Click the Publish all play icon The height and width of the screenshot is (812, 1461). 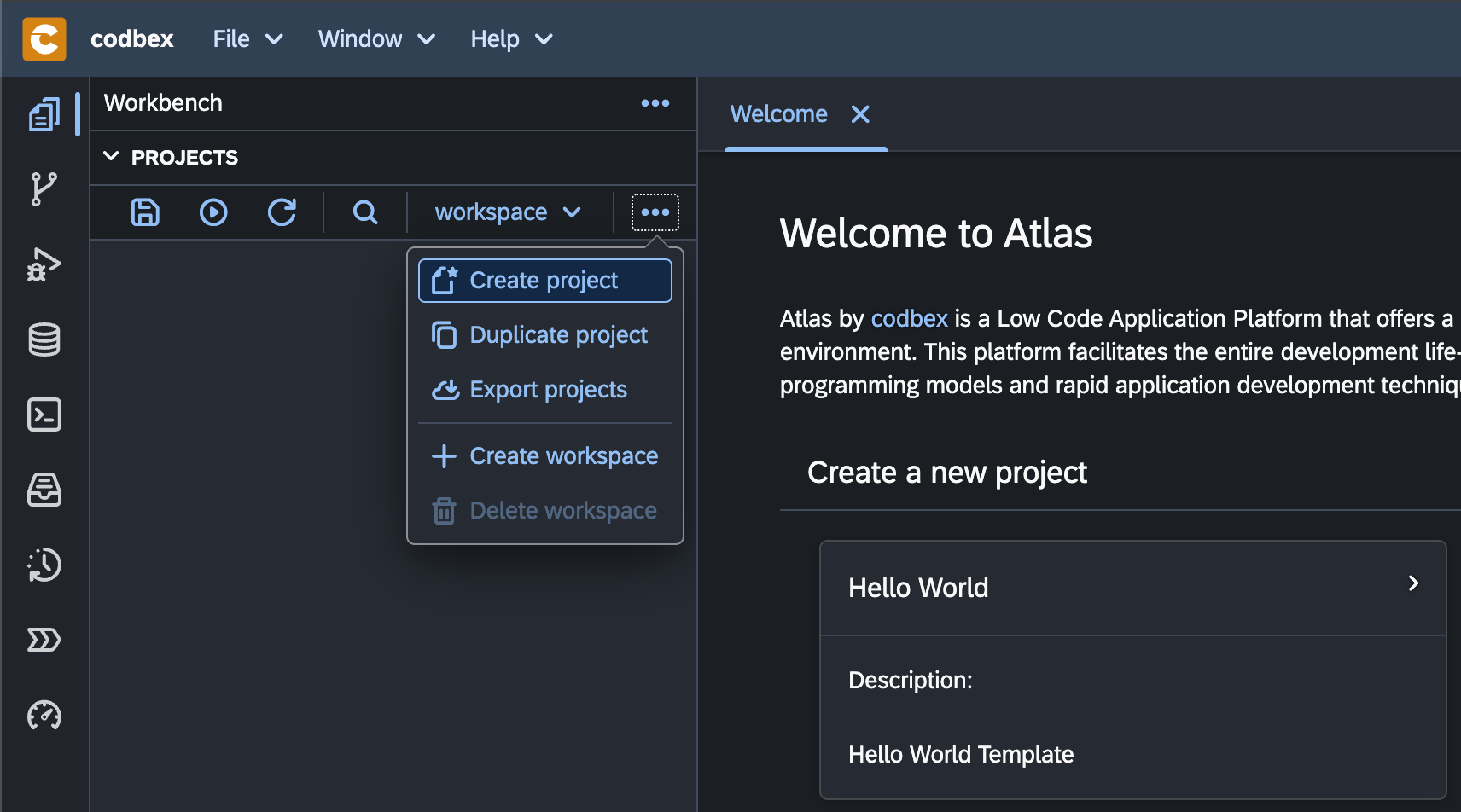(213, 212)
